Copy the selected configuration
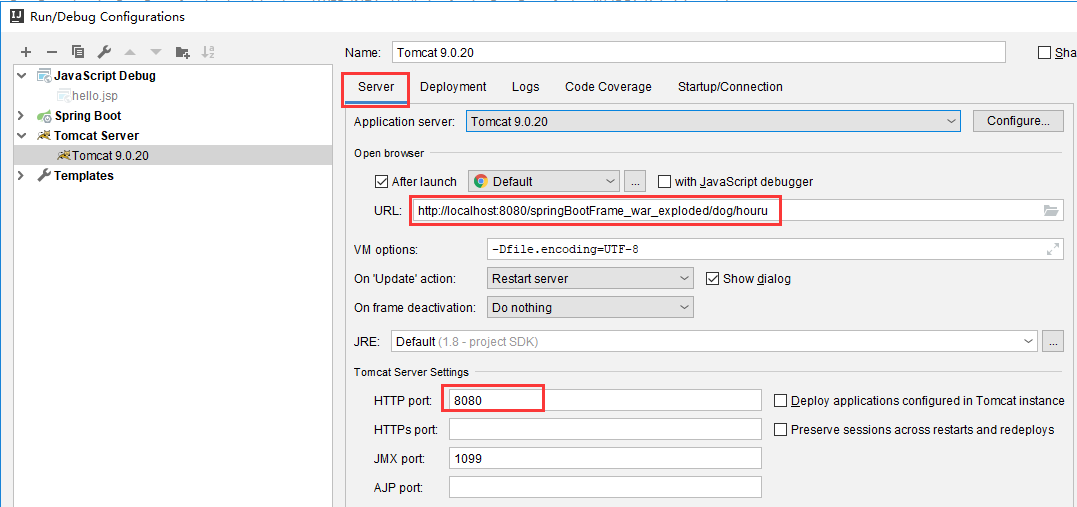Image resolution: width=1077 pixels, height=507 pixels. [78, 52]
